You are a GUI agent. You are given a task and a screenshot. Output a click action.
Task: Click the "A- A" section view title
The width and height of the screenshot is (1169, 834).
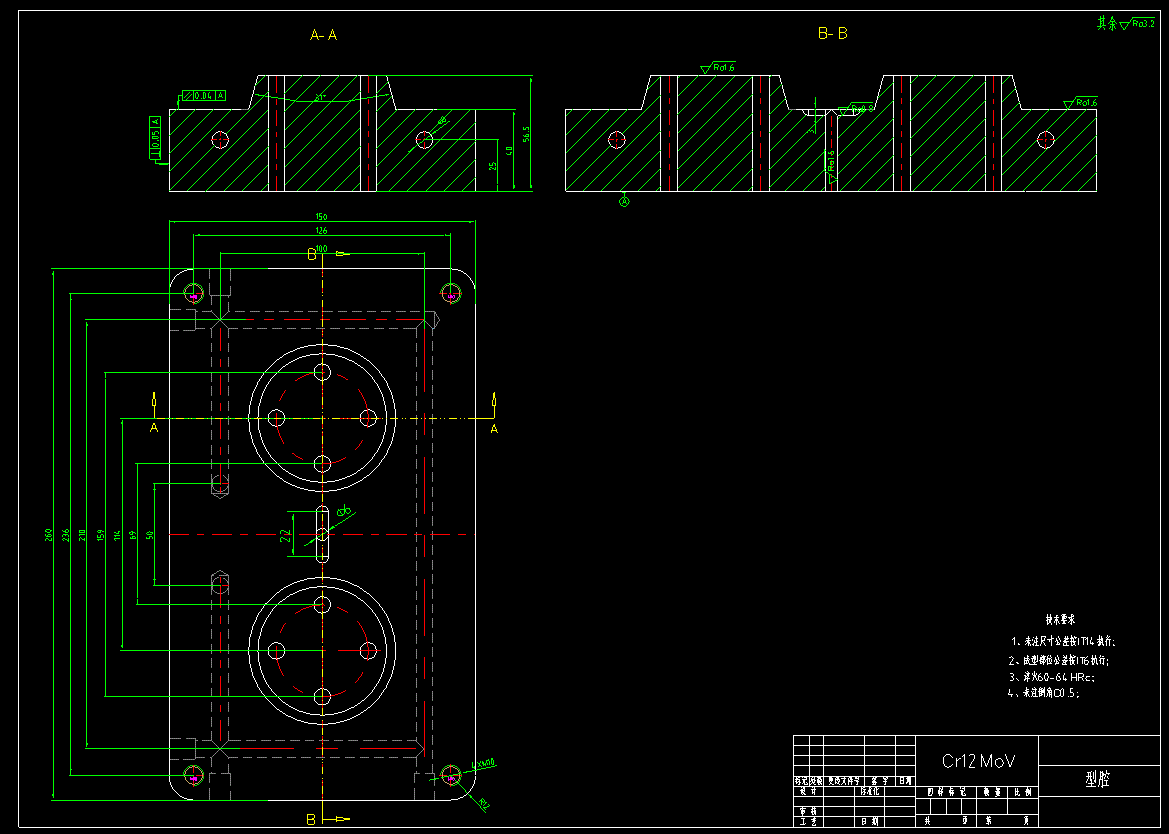(x=324, y=35)
